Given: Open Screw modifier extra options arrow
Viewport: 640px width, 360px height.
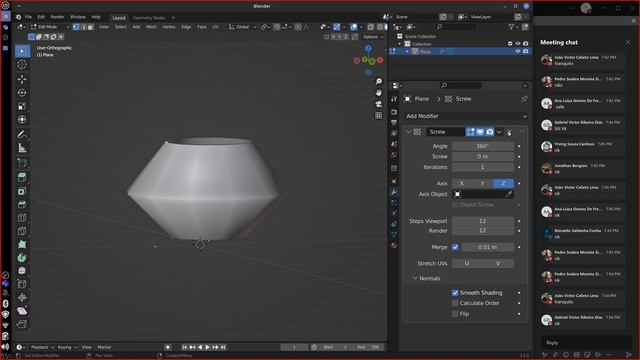Looking at the screenshot, I should coord(499,132).
